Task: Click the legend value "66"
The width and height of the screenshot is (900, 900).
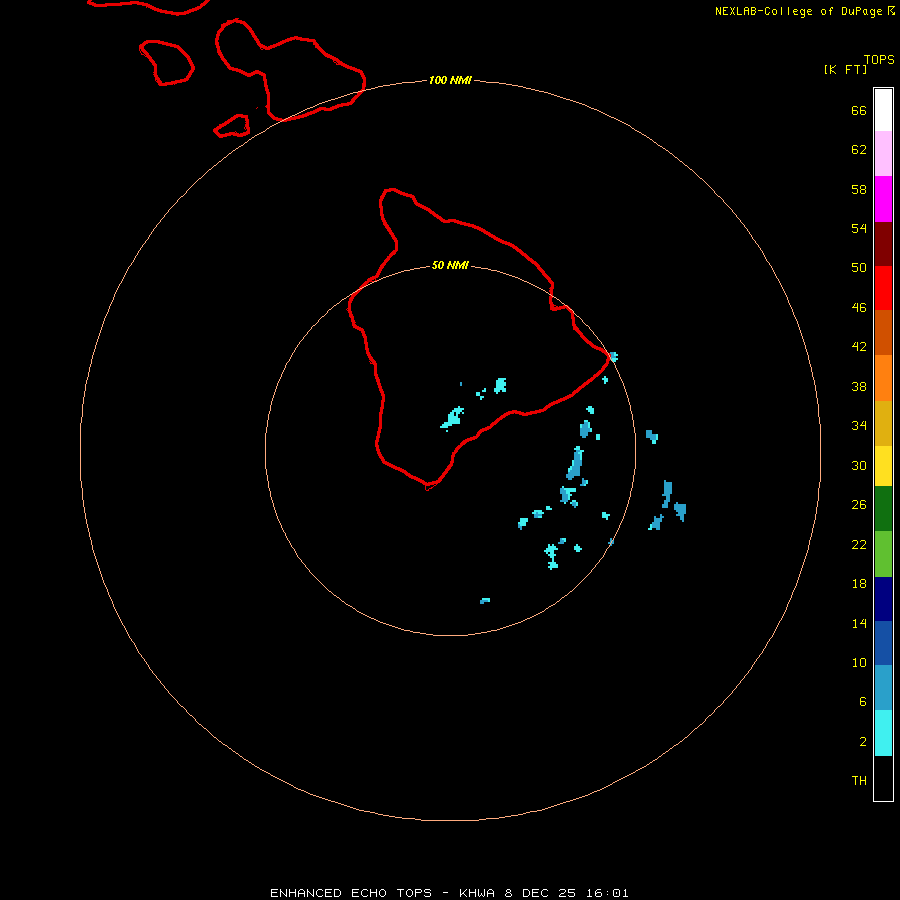Action: [859, 110]
